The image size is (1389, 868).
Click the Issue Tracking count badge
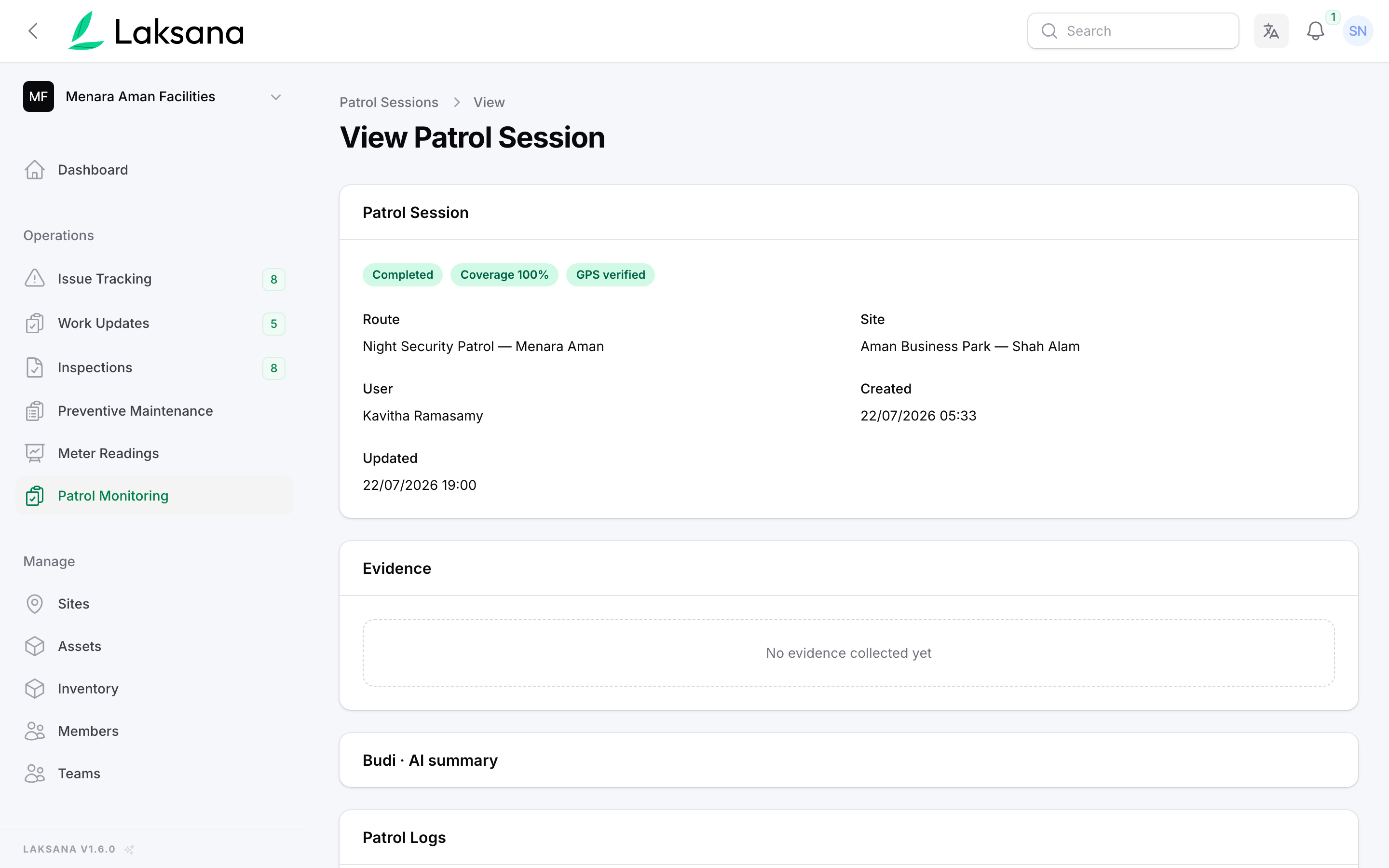point(274,280)
